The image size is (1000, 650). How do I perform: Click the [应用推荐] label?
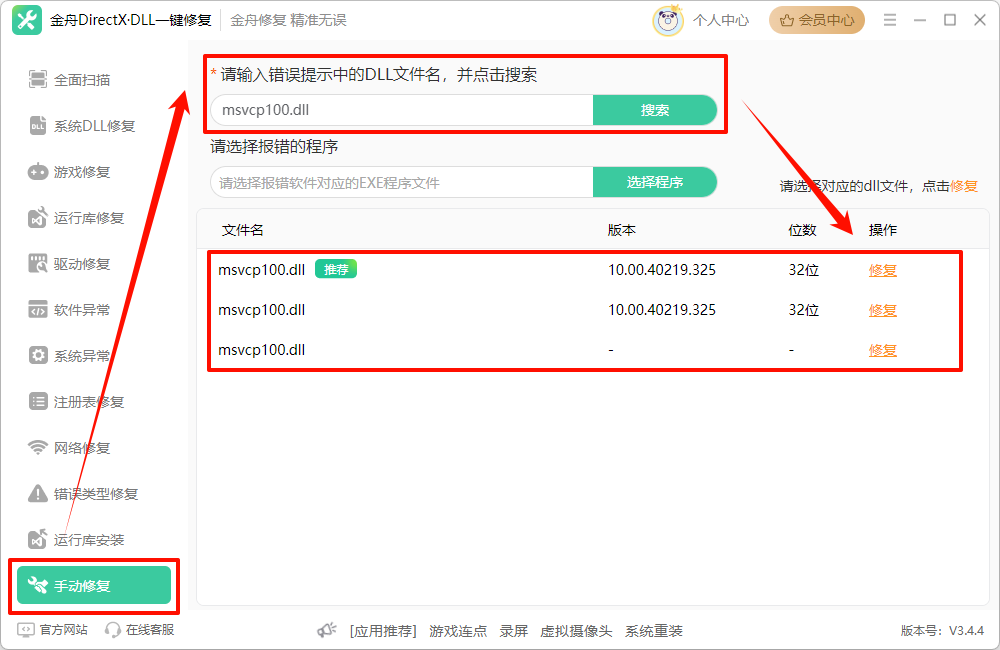(x=383, y=631)
